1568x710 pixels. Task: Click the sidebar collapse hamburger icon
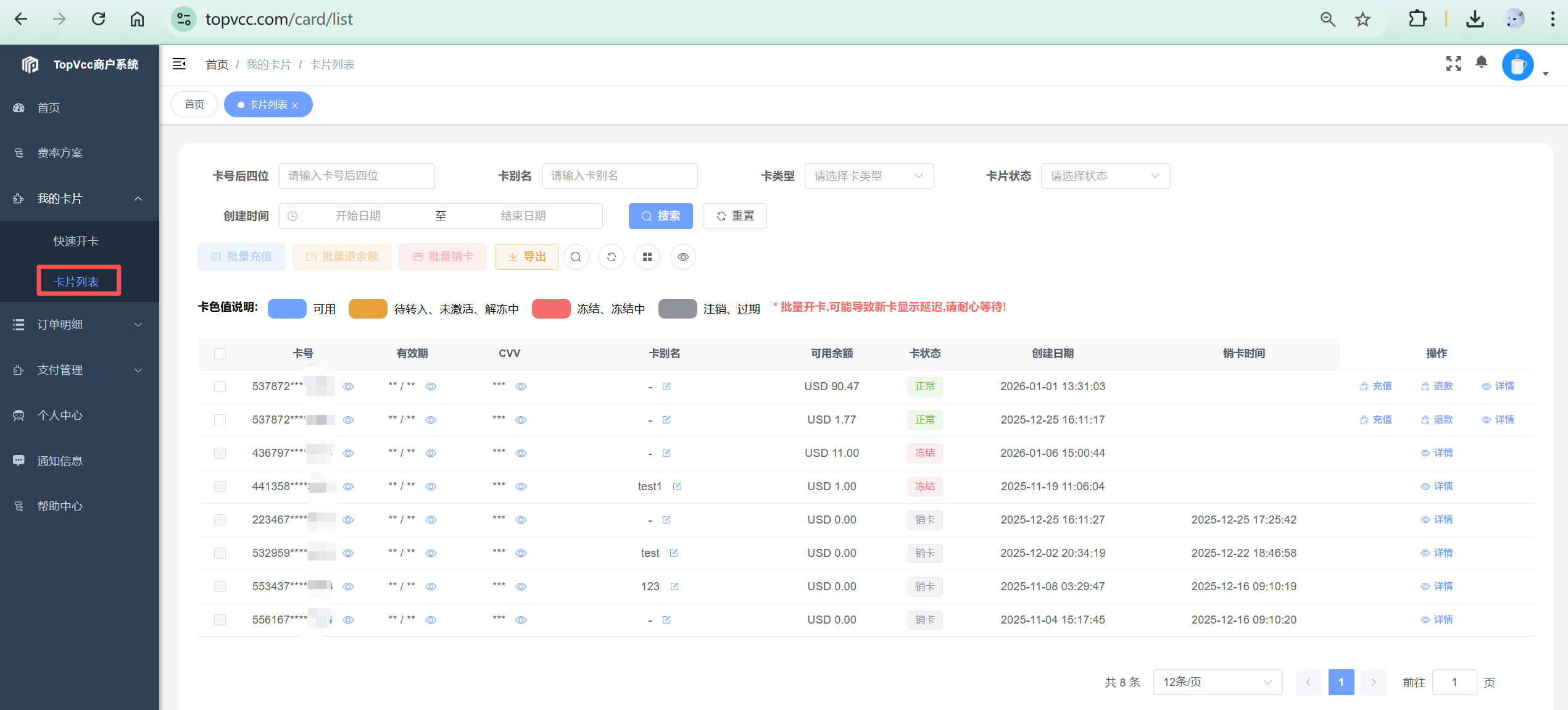click(179, 64)
